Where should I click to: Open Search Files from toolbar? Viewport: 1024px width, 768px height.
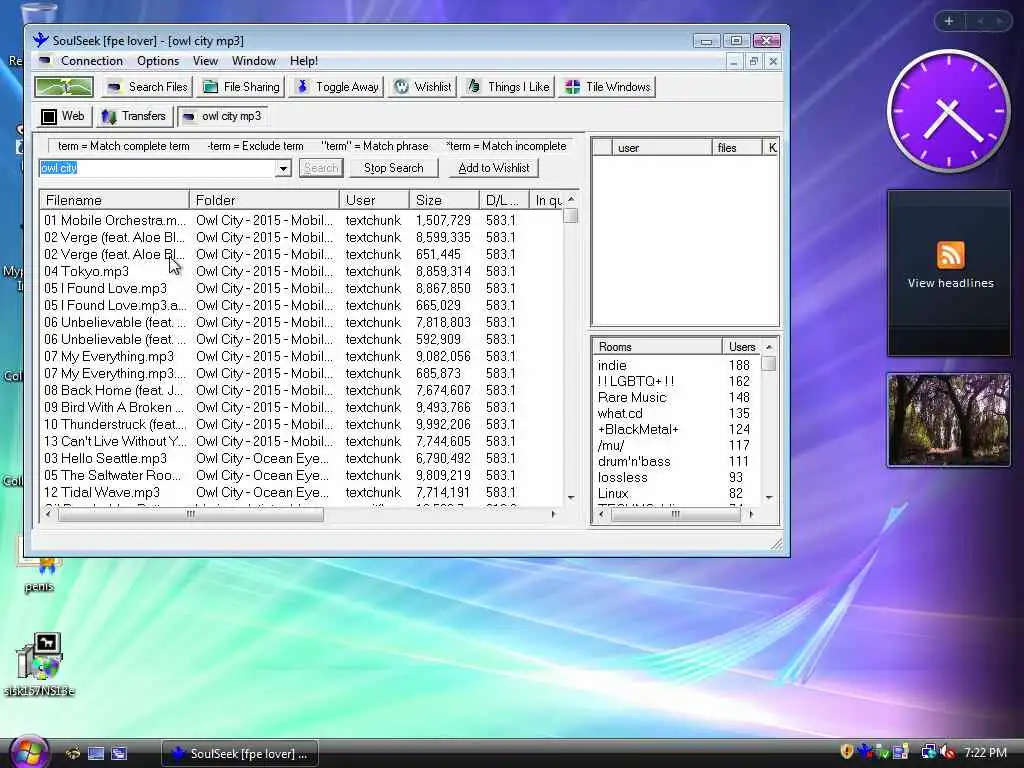(x=148, y=87)
